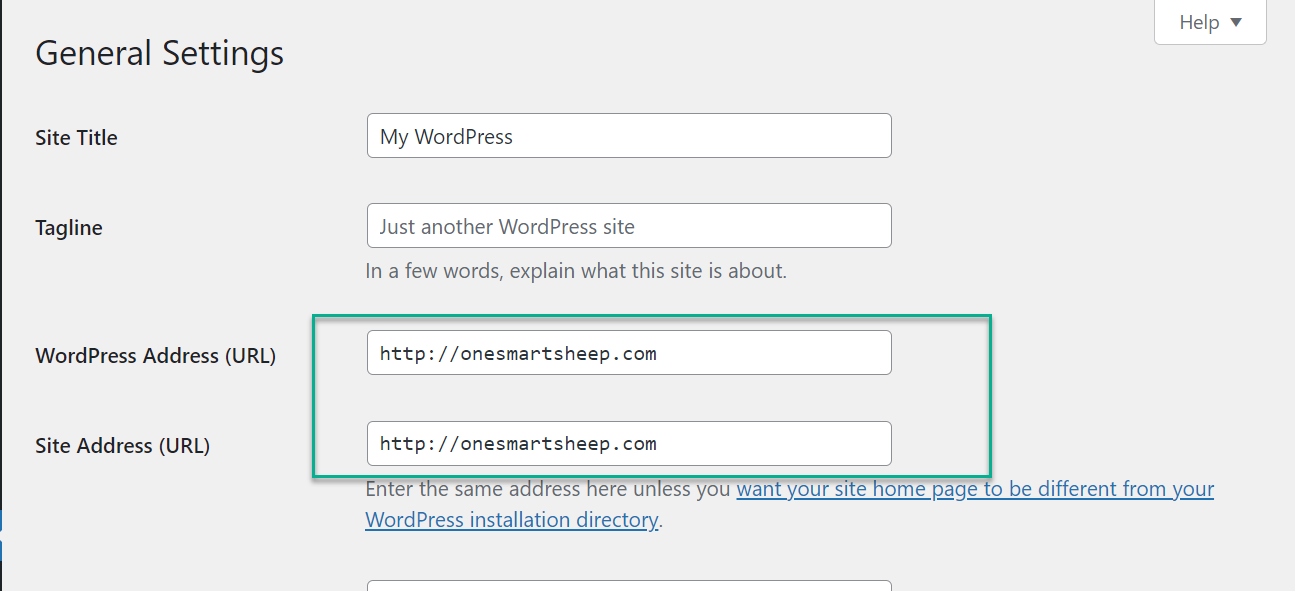Click the WordPress Address (URL) label
The height and width of the screenshot is (591, 1295).
click(x=155, y=356)
